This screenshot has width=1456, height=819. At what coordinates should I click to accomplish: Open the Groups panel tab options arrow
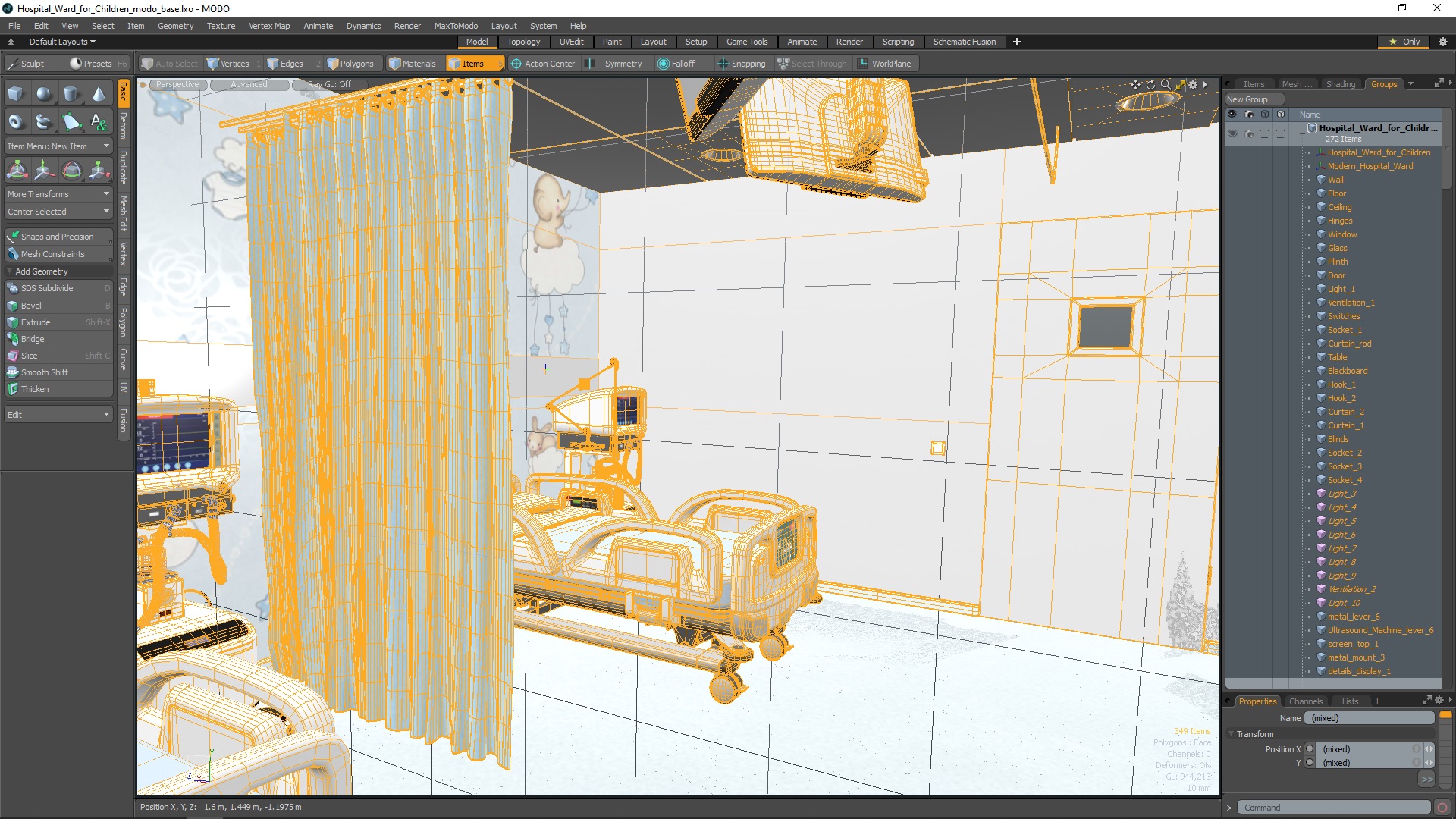pos(1410,84)
